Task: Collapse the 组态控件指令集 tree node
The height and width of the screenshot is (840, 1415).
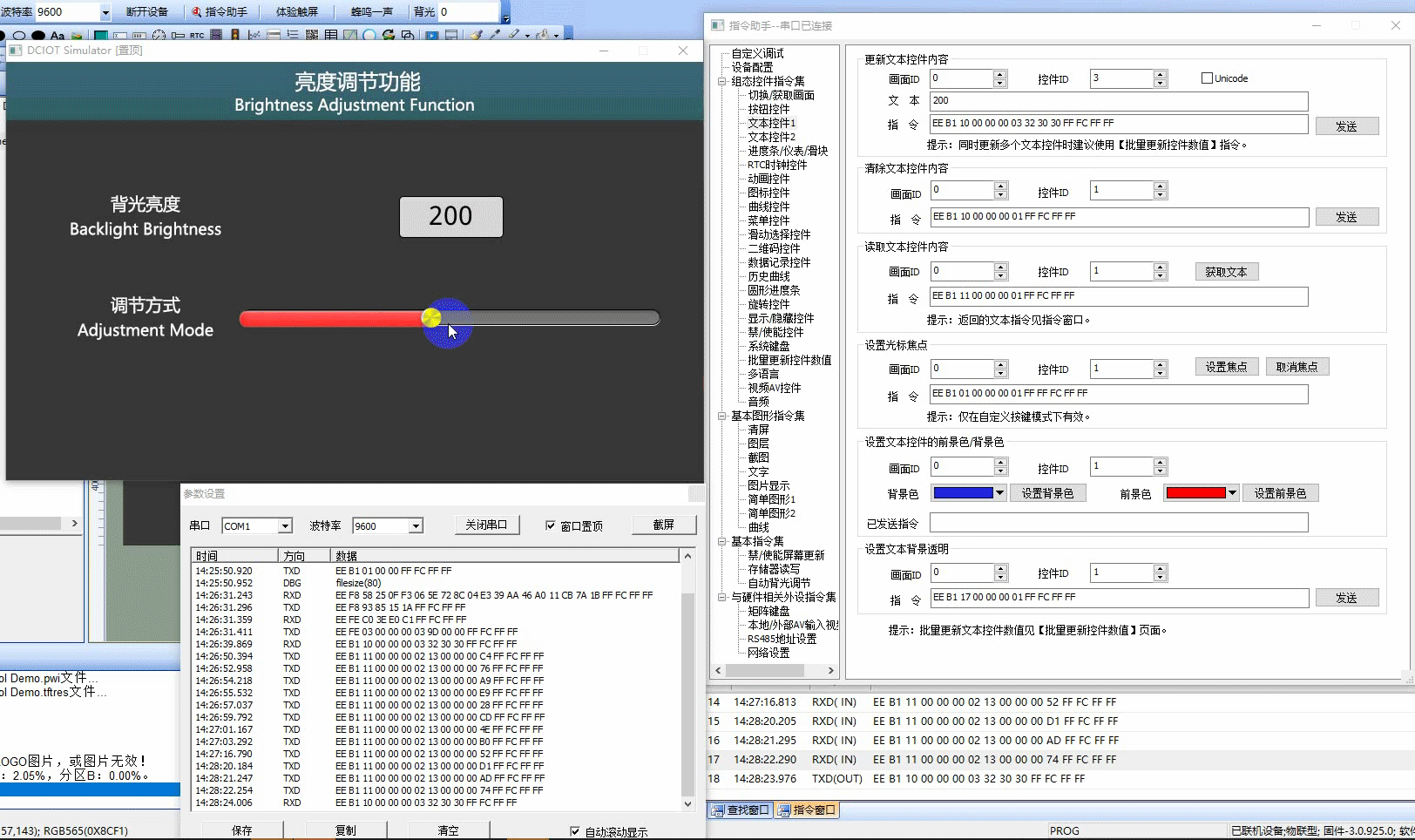Action: [721, 81]
